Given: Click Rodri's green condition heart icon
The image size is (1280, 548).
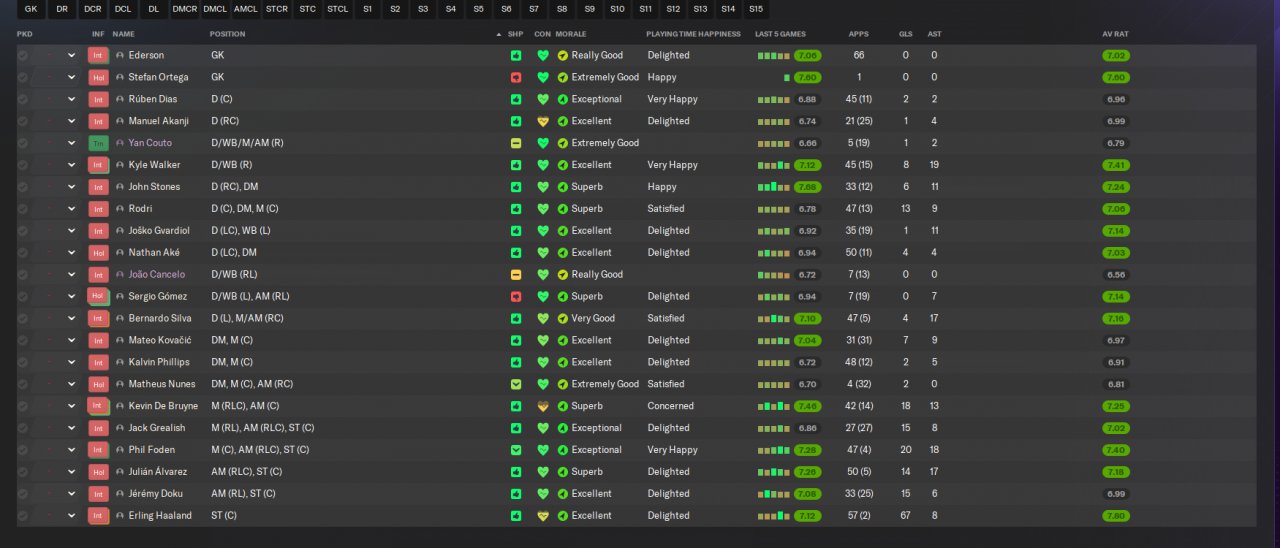Looking at the screenshot, I should pyautogui.click(x=543, y=209).
